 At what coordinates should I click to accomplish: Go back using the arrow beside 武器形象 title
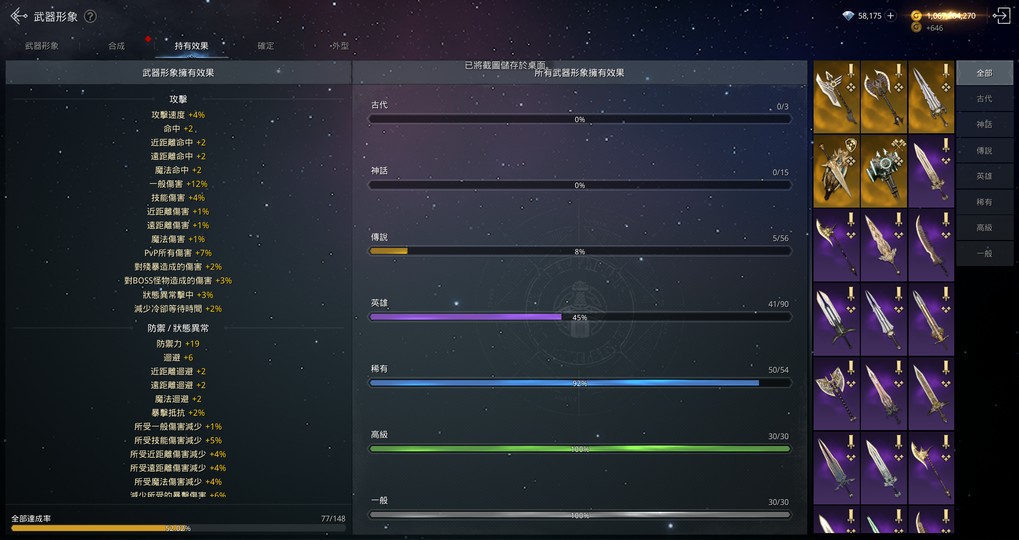pyautogui.click(x=19, y=16)
